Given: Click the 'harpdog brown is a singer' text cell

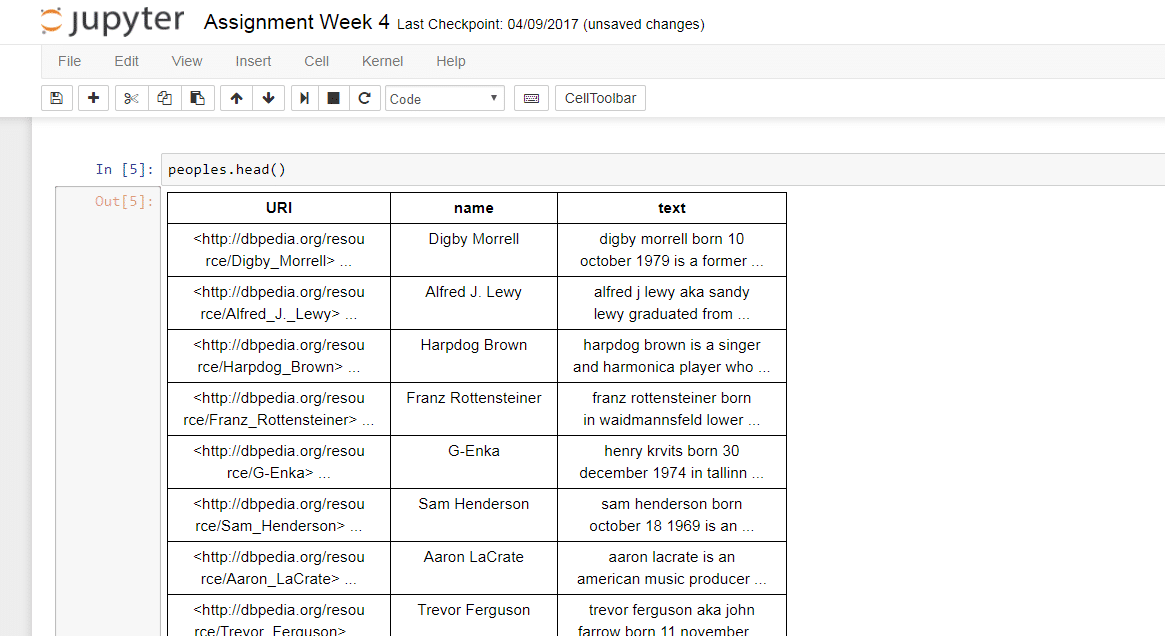Looking at the screenshot, I should (x=672, y=356).
